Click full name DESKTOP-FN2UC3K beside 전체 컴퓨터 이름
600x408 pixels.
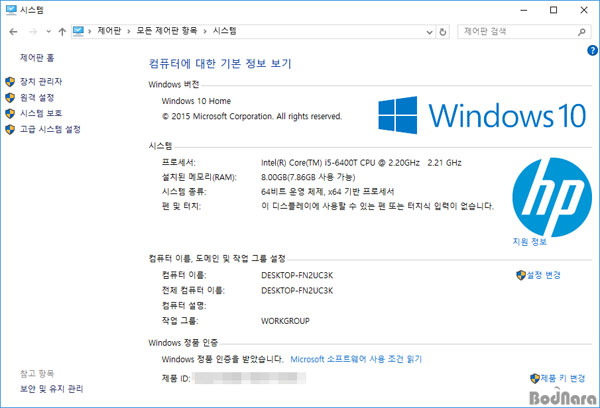point(297,291)
